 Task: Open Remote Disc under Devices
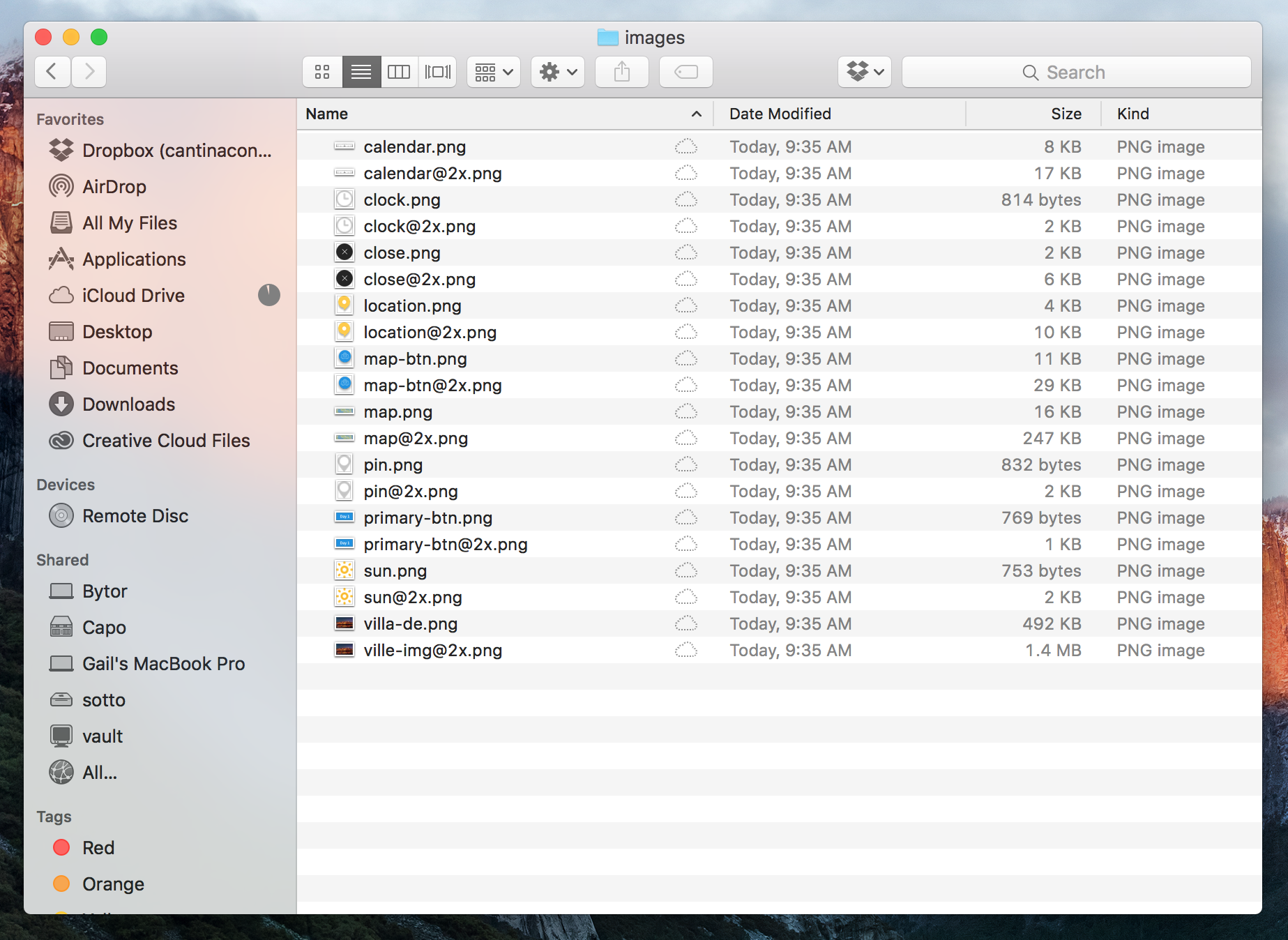coord(135,516)
